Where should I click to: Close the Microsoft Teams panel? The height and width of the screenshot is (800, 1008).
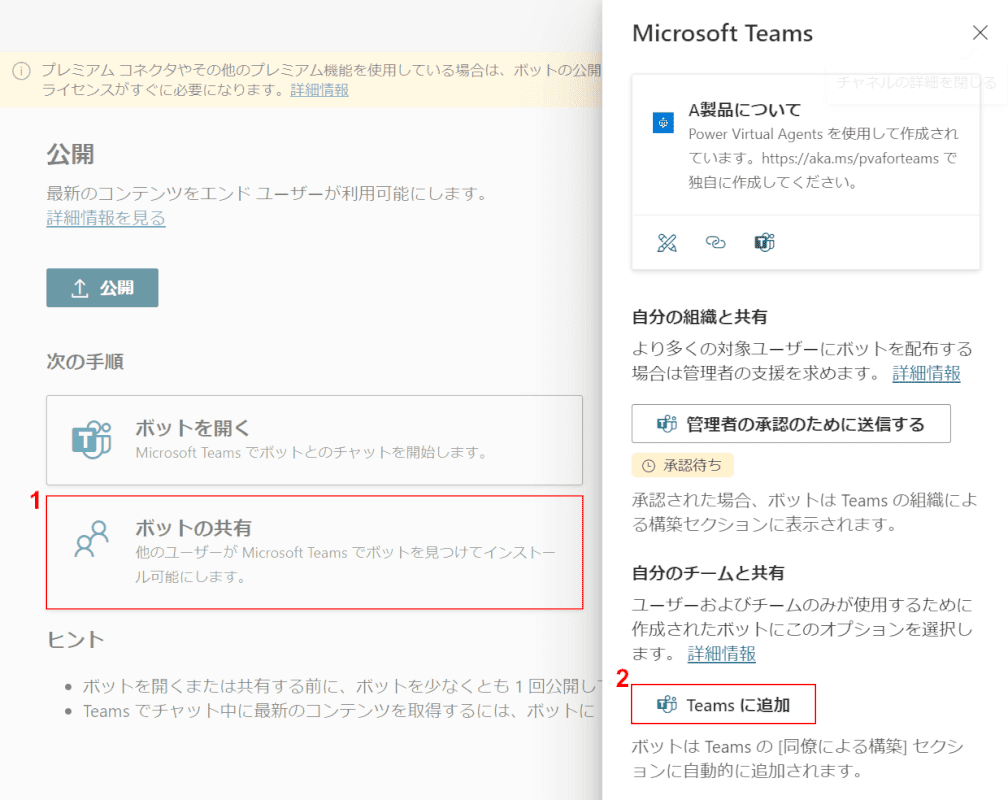coord(980,33)
